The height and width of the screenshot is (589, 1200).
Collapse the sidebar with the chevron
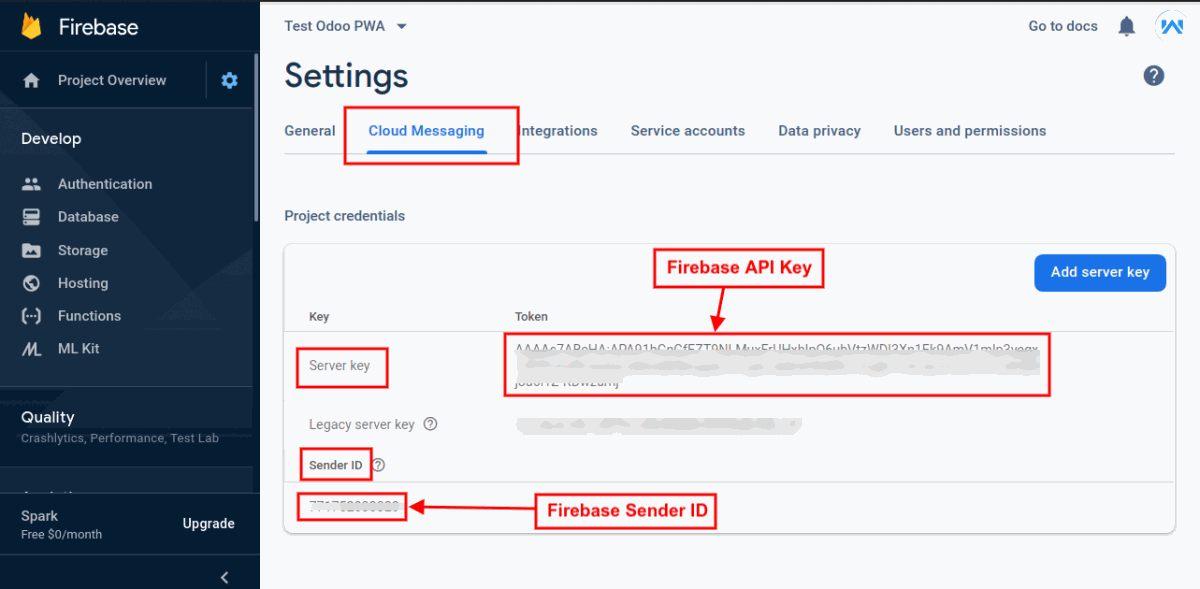[x=225, y=577]
